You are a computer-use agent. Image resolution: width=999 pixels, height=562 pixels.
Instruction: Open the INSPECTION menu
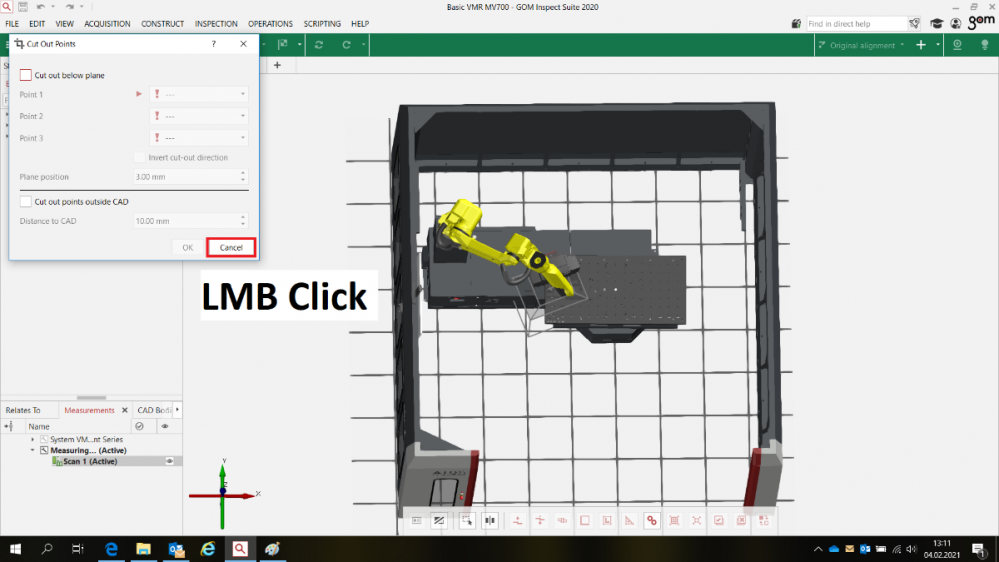tap(216, 23)
